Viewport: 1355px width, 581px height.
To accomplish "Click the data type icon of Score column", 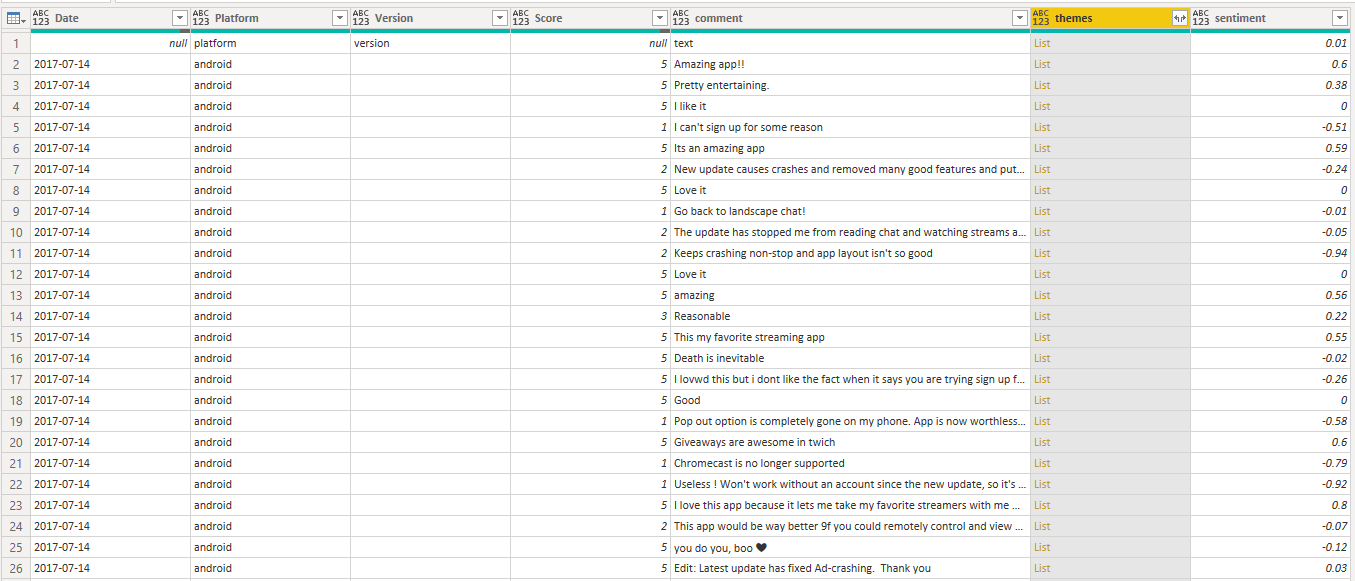I will 521,18.
